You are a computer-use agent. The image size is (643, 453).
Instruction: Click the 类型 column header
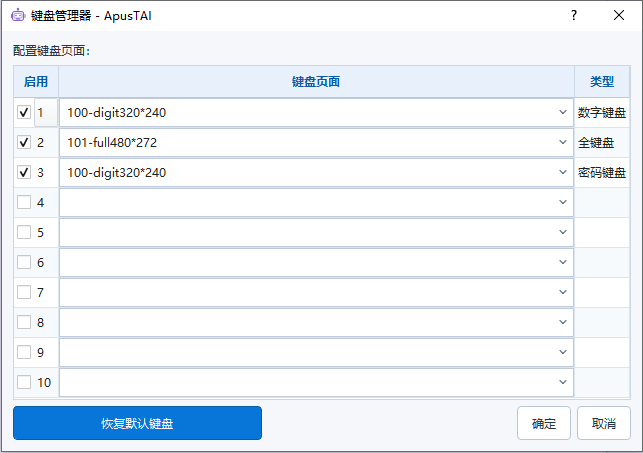click(x=602, y=82)
